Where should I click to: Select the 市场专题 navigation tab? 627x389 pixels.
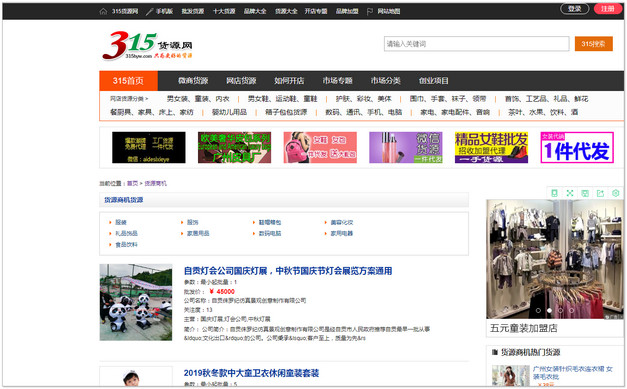pyautogui.click(x=337, y=81)
